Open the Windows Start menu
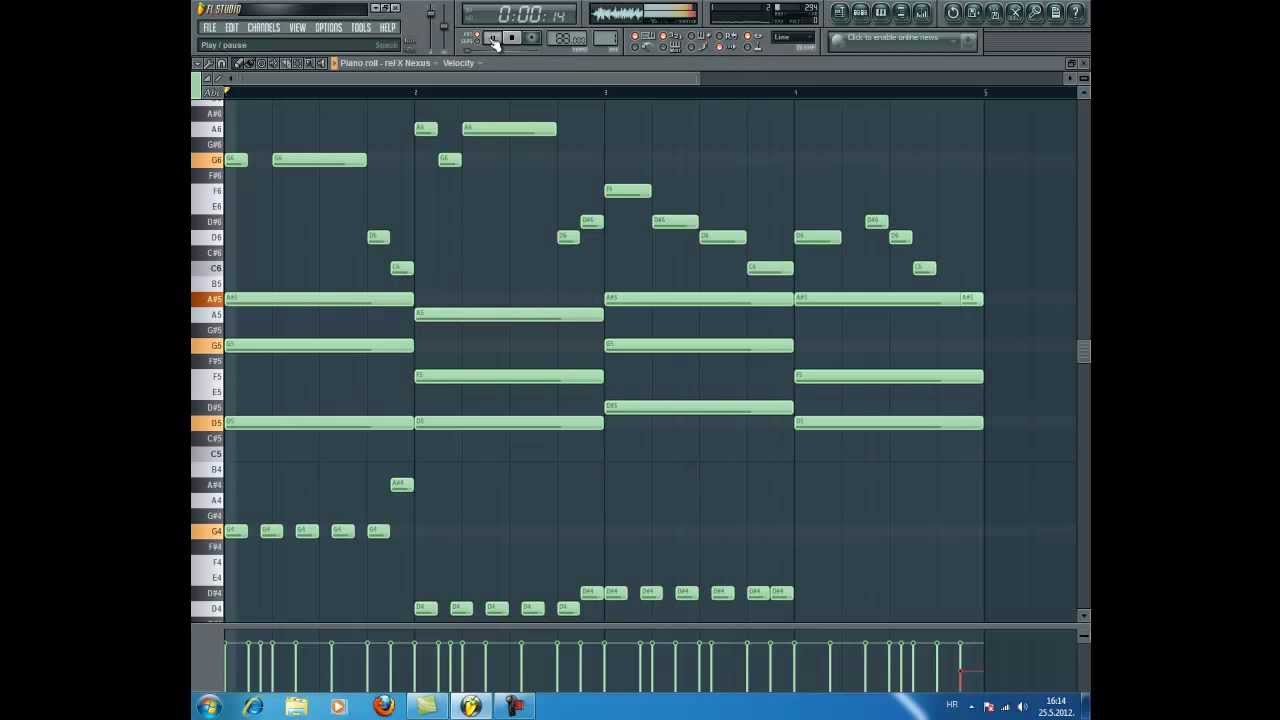 (x=209, y=707)
